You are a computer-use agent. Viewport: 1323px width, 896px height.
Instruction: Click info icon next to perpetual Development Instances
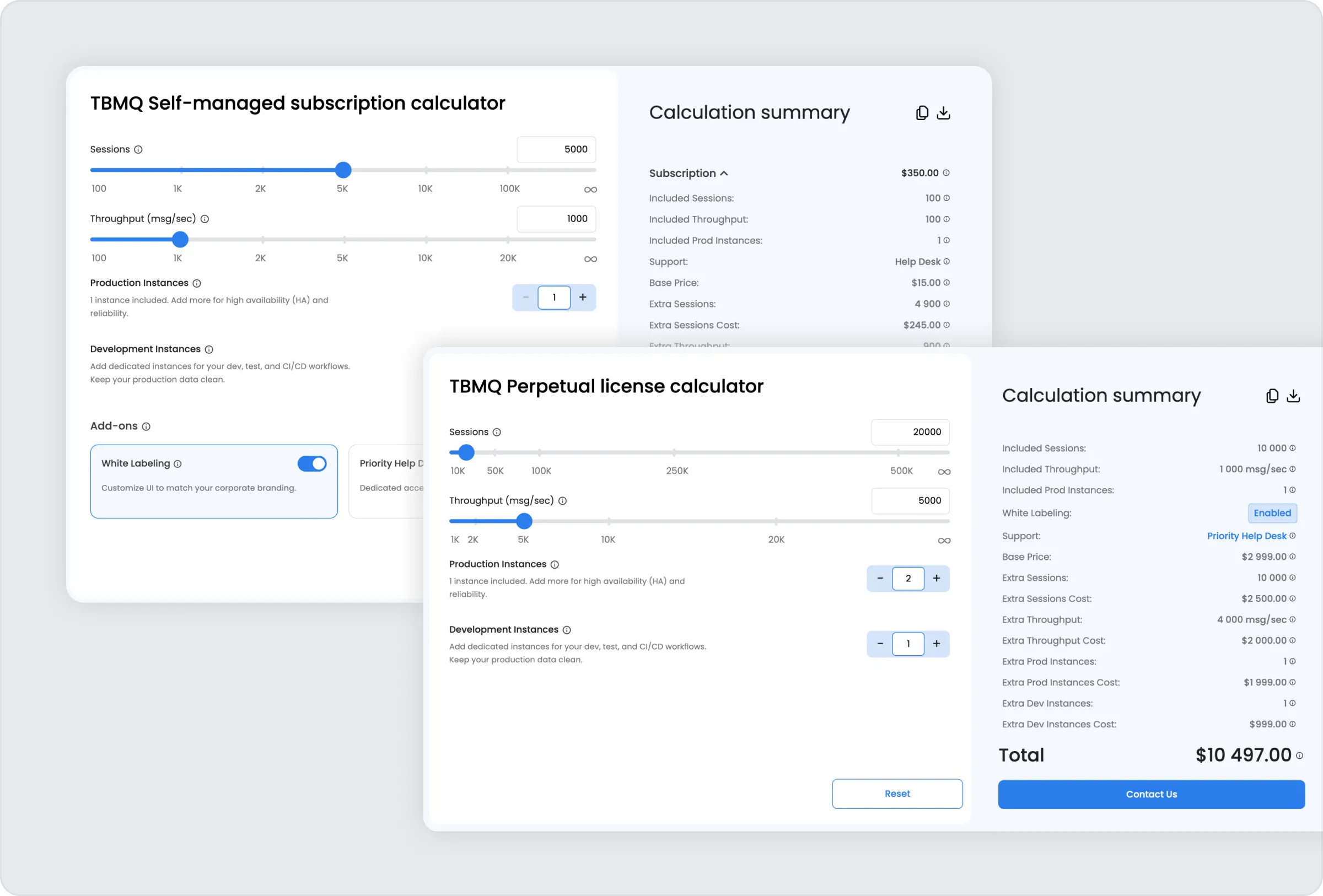click(567, 630)
